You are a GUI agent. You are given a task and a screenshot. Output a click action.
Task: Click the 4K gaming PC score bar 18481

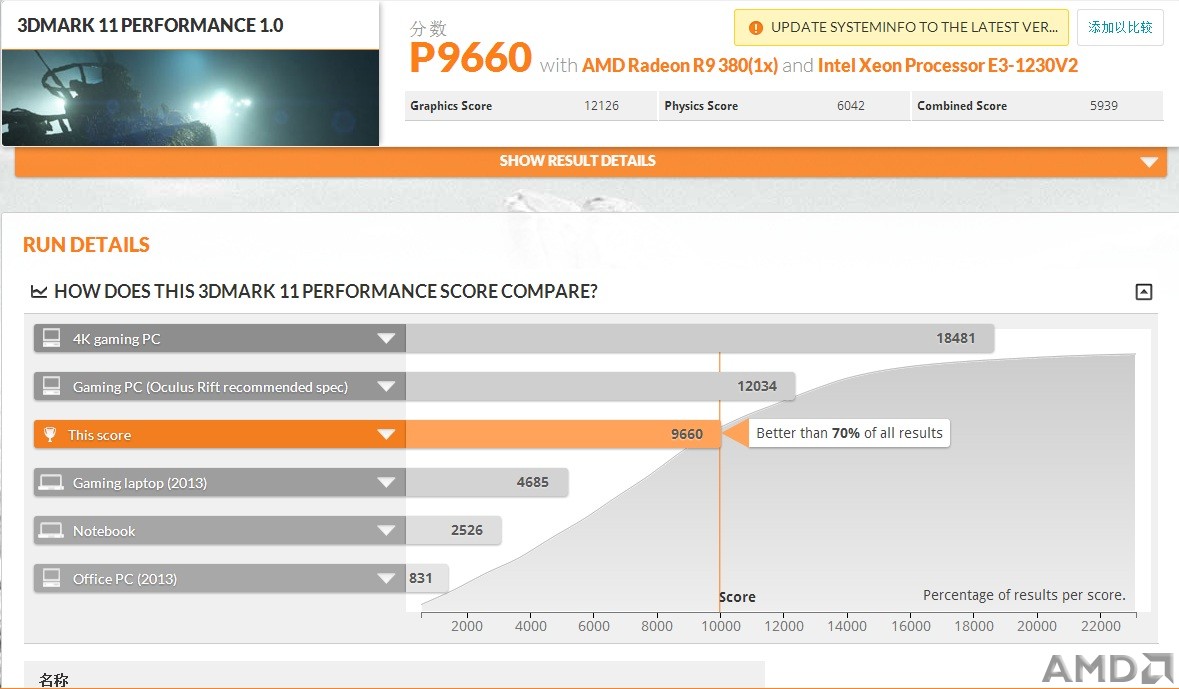700,338
